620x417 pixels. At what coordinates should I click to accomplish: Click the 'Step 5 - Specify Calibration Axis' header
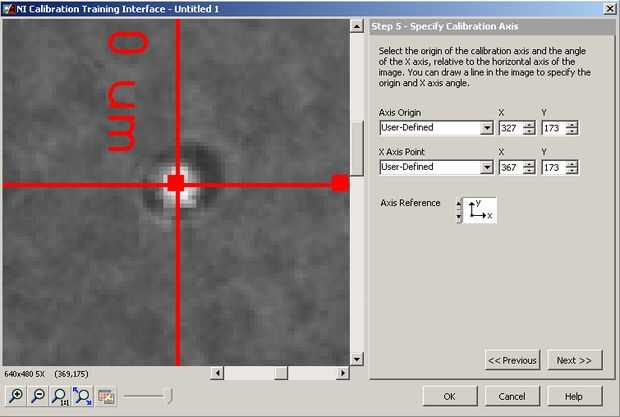pos(444,26)
